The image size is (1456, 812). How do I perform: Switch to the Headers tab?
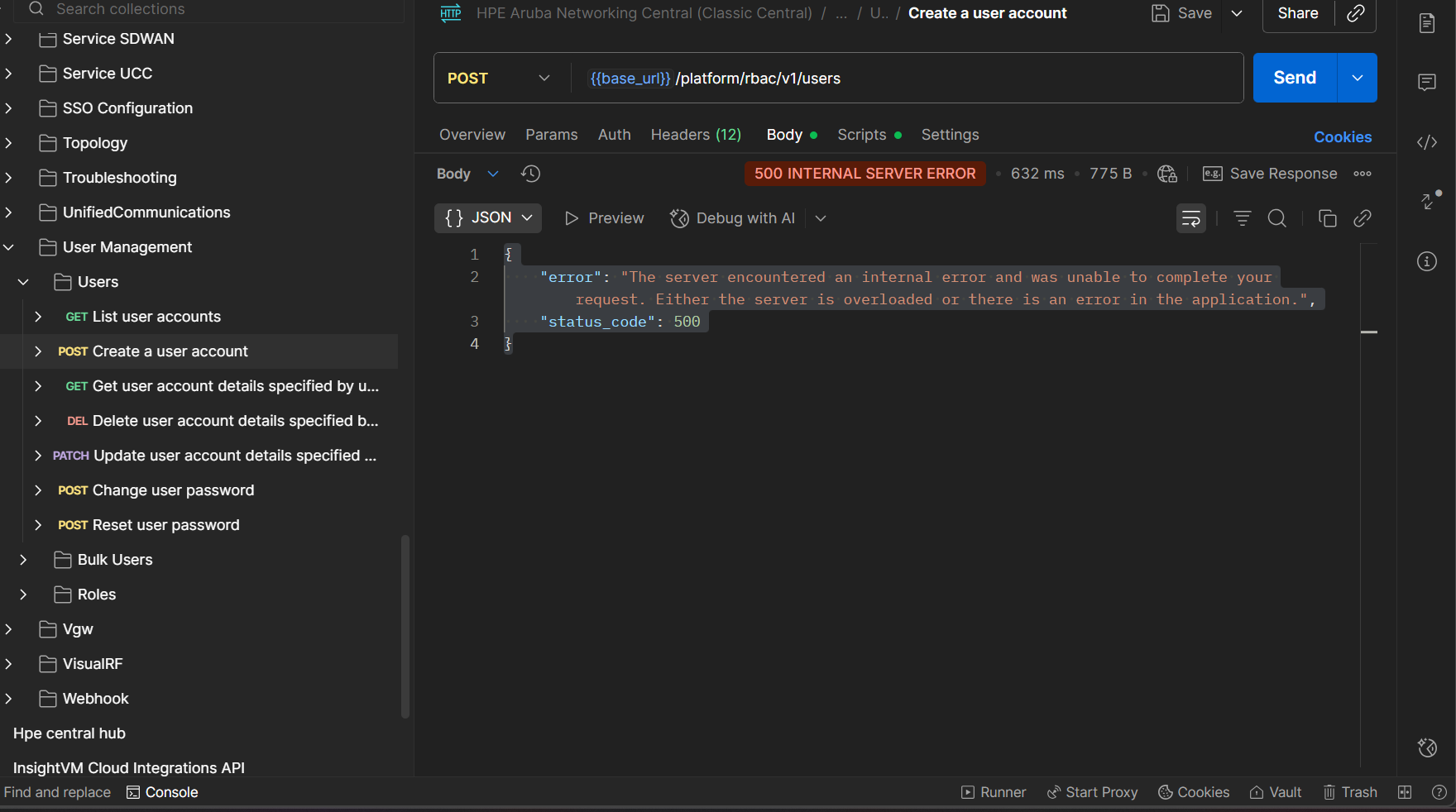[x=696, y=135]
